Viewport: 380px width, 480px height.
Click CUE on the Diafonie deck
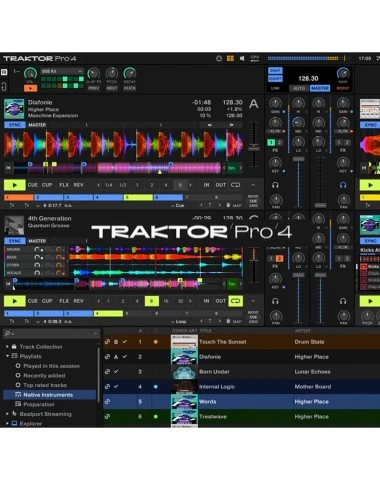click(x=33, y=185)
